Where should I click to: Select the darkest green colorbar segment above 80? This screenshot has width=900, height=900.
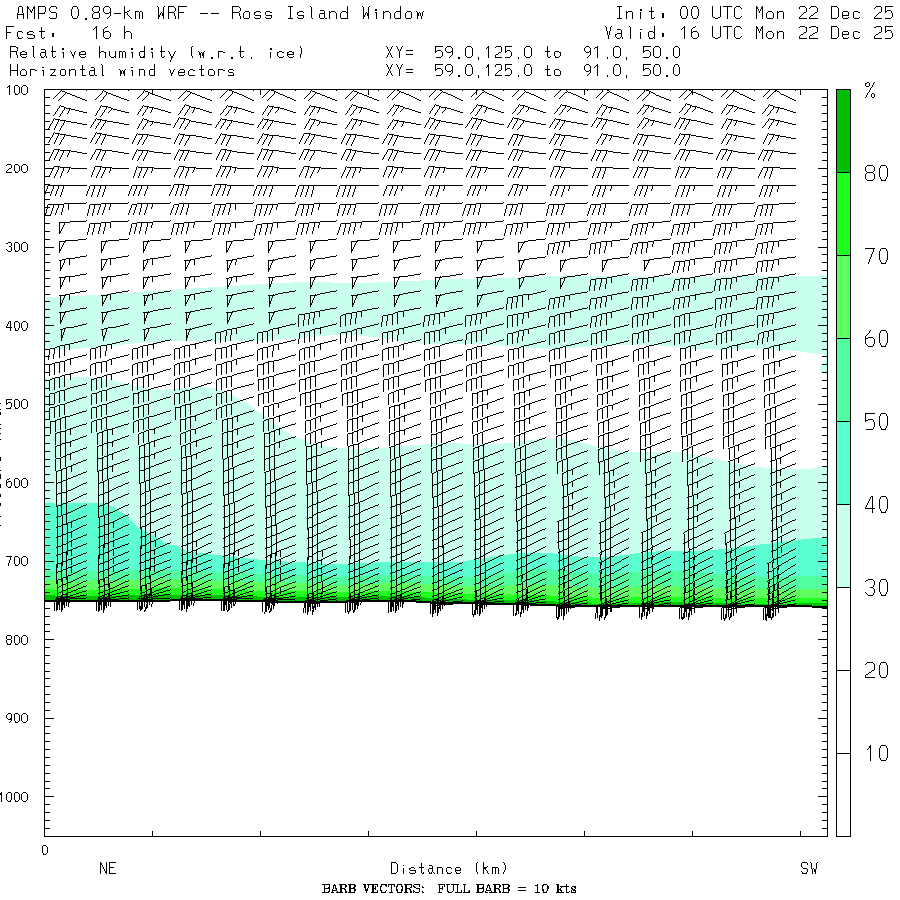[x=843, y=131]
